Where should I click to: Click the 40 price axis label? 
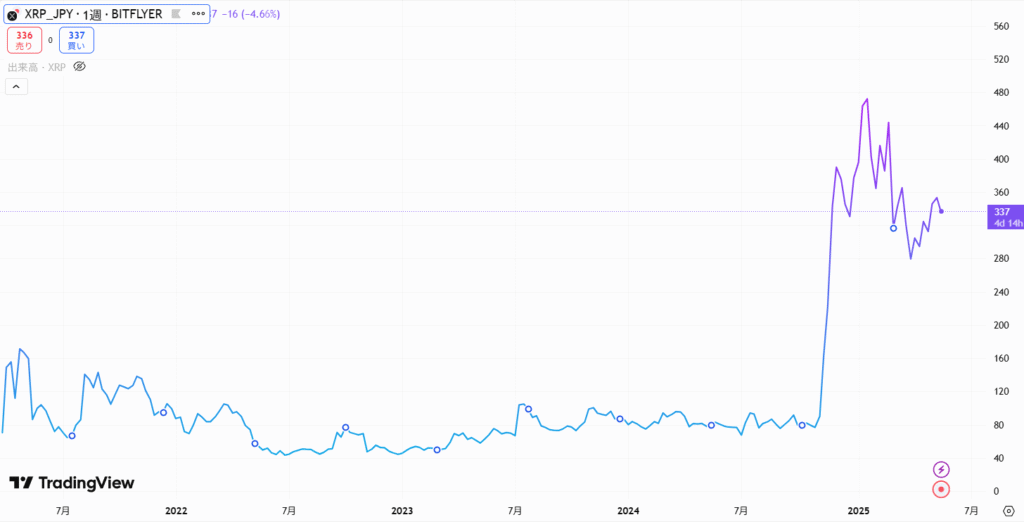click(x=998, y=459)
